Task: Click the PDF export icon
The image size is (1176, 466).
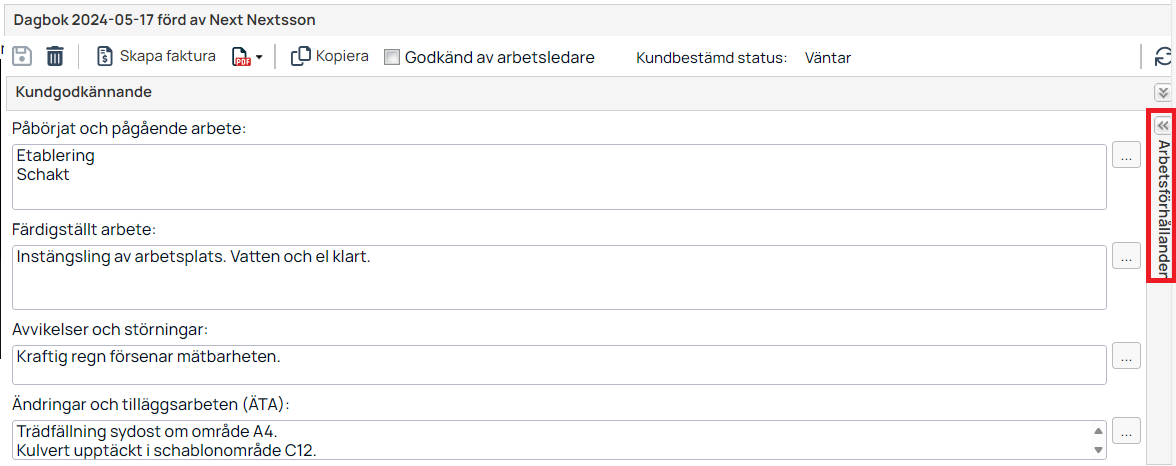Action: [242, 57]
